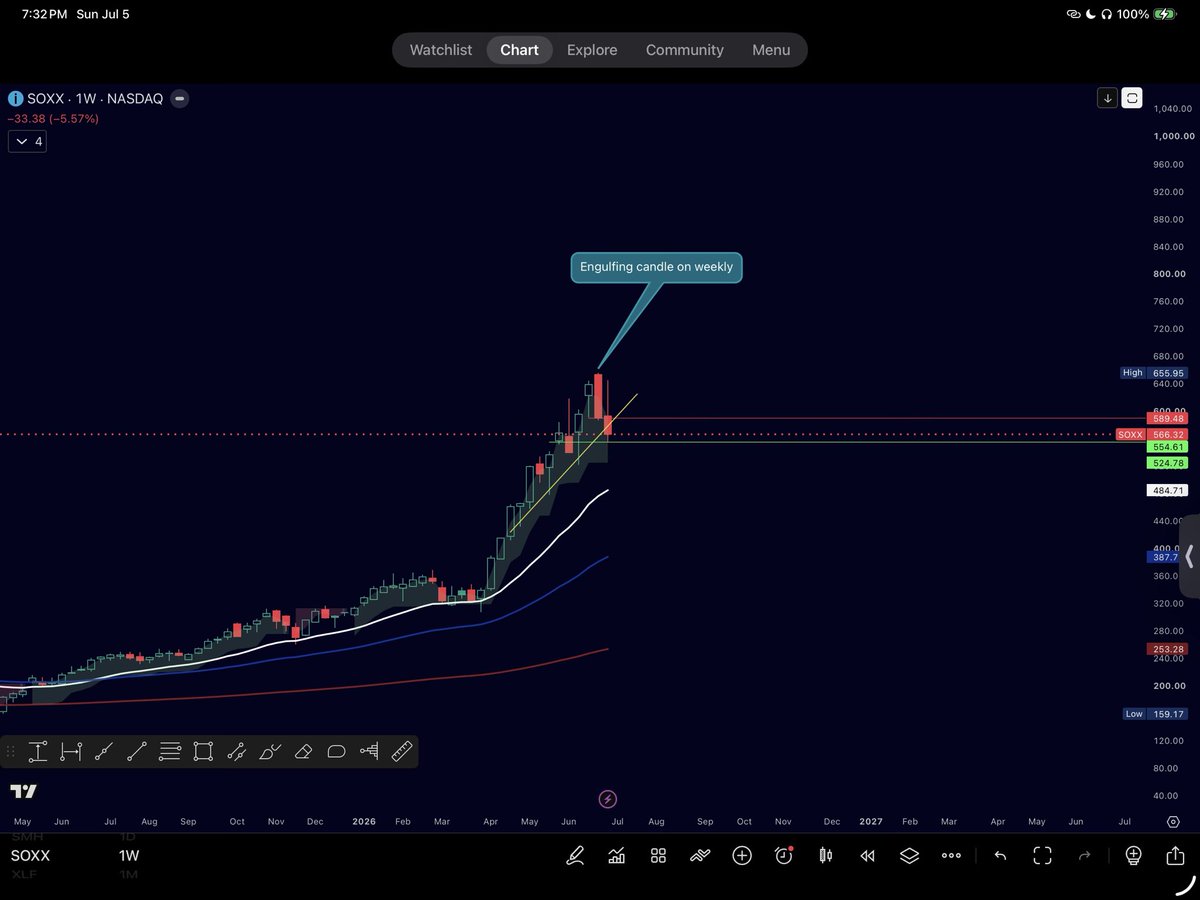Share the chart with share icon
Viewport: 1200px width, 900px height.
pos(1175,855)
